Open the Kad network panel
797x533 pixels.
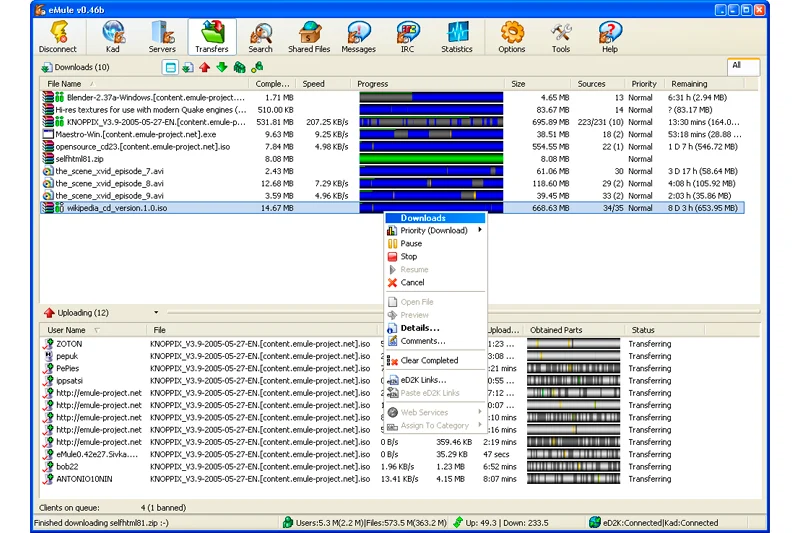pos(113,37)
